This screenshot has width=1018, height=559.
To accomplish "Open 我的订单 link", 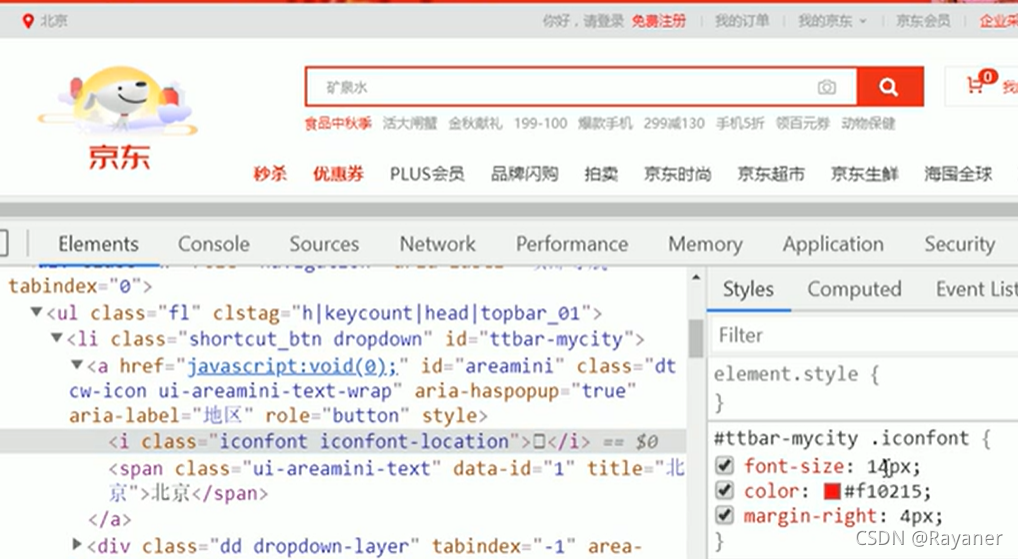I will [741, 21].
